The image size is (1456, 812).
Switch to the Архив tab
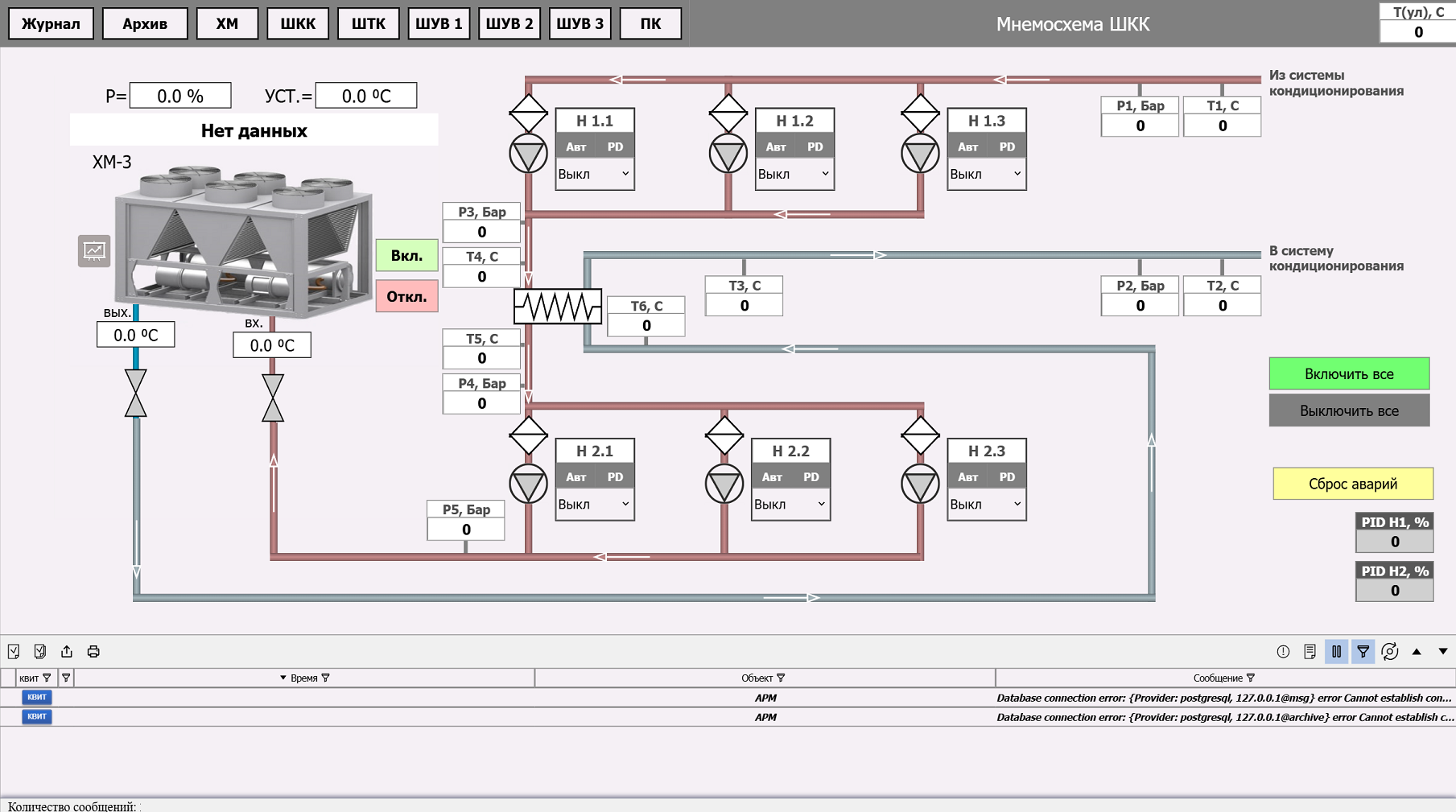point(145,23)
